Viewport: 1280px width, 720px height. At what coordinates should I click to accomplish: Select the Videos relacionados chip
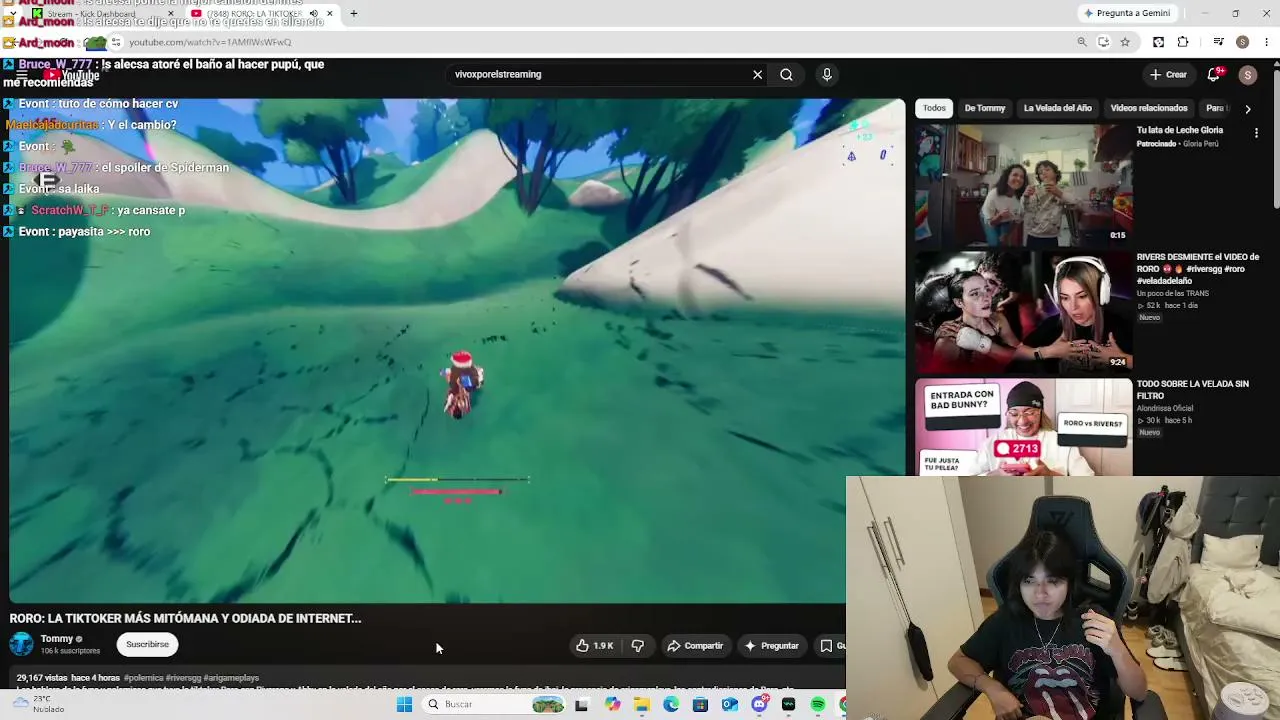1149,108
